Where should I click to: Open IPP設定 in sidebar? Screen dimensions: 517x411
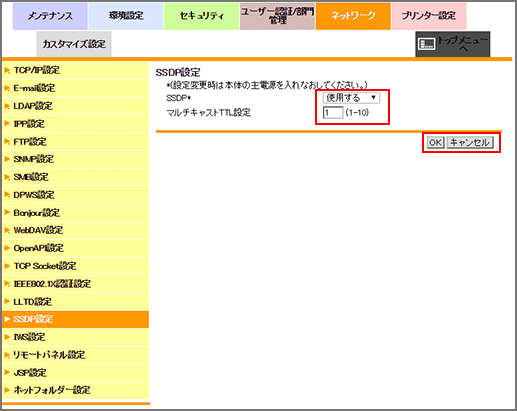(x=75, y=124)
